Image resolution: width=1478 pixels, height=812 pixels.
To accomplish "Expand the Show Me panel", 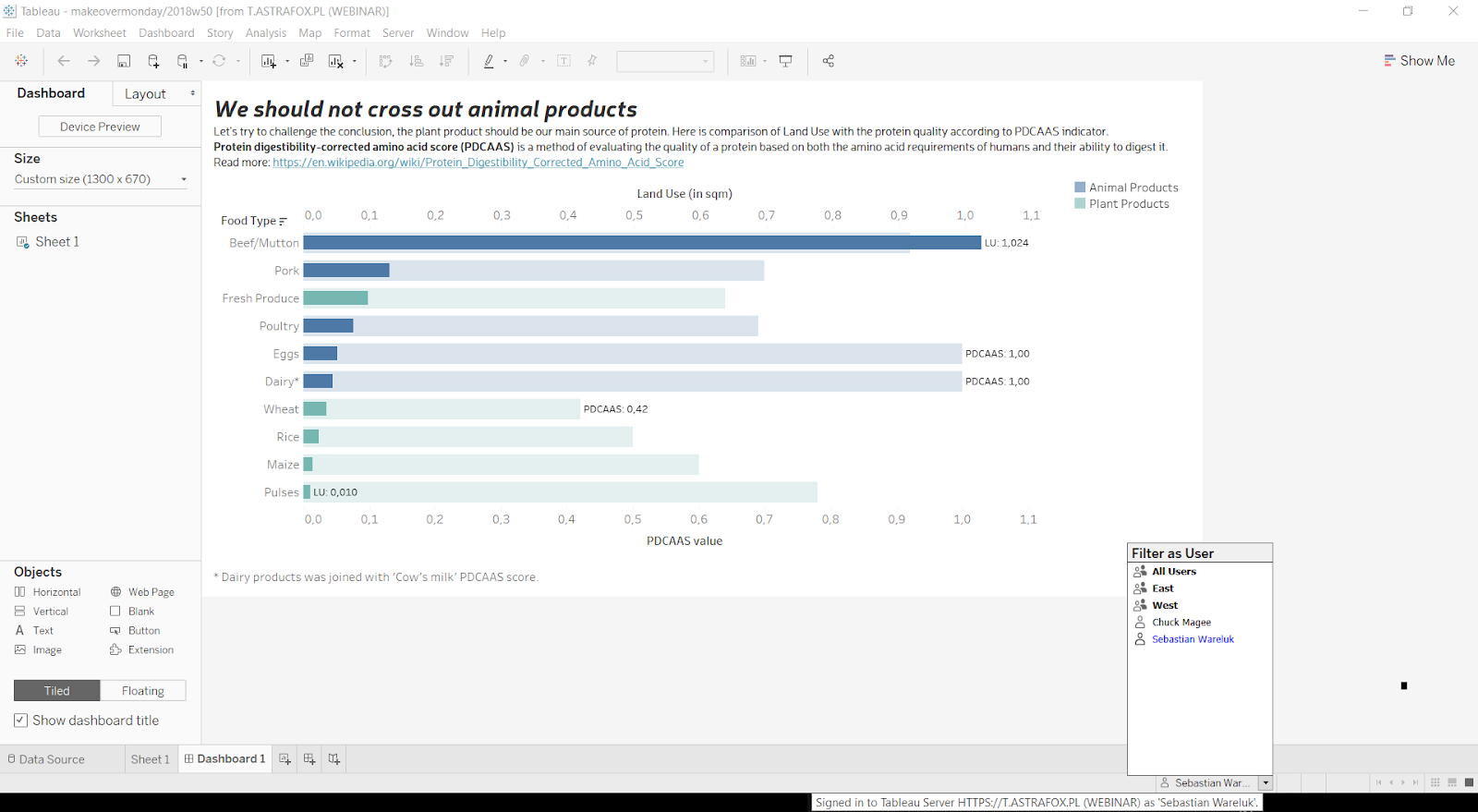I will tap(1419, 61).
